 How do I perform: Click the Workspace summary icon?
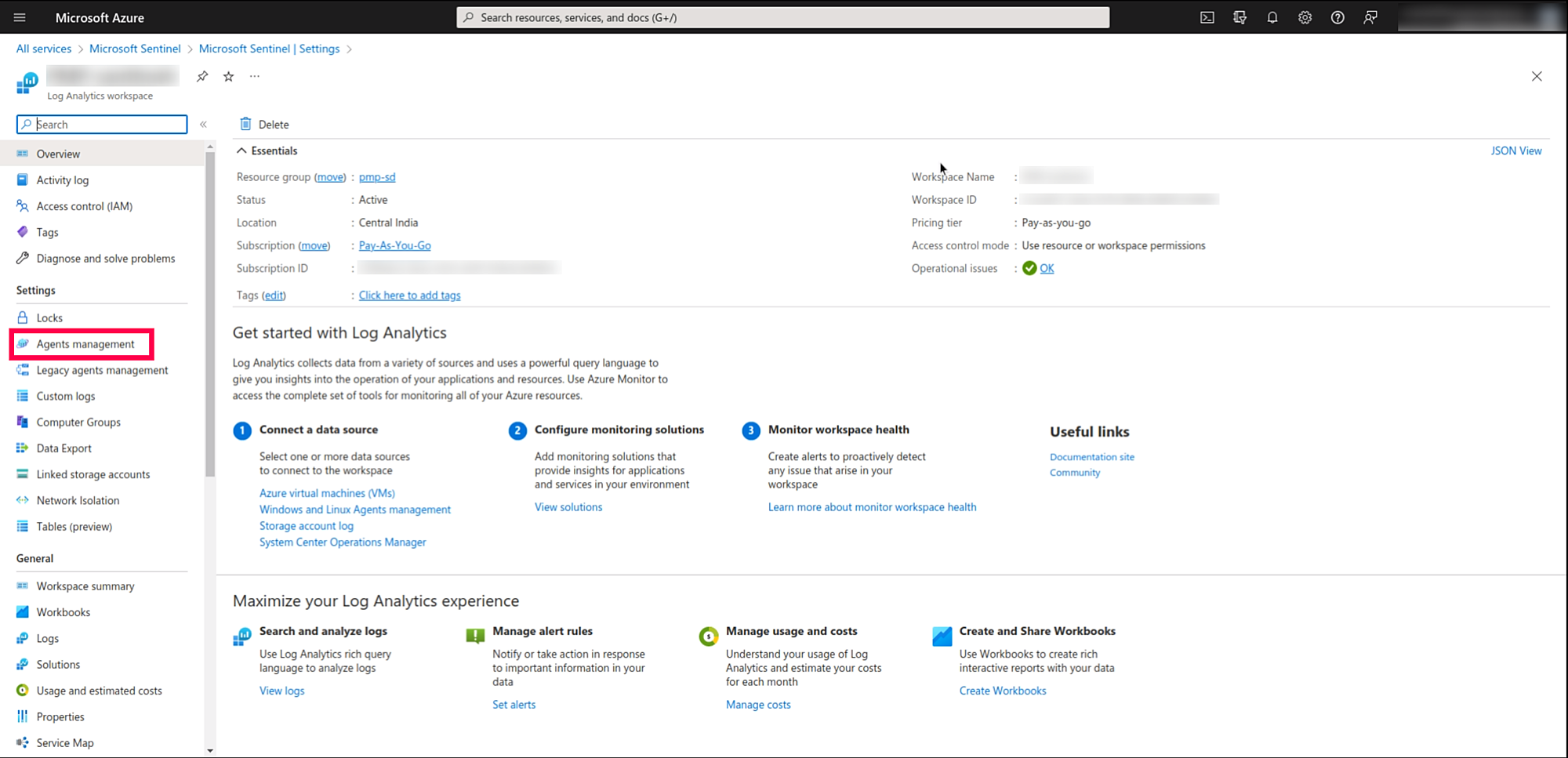click(23, 586)
